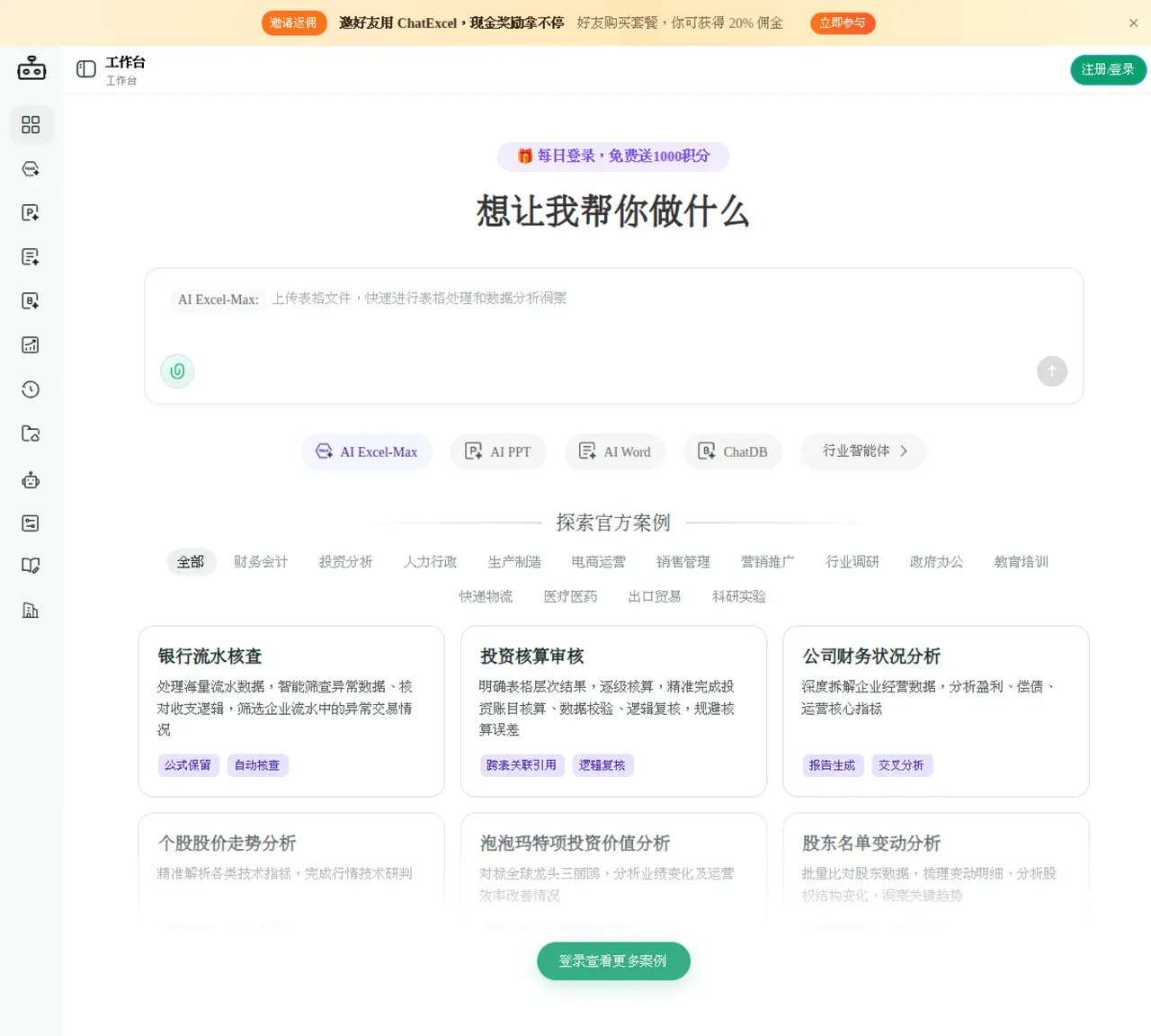Select the 行业调研 category filter
Image resolution: width=1151 pixels, height=1036 pixels.
852,562
